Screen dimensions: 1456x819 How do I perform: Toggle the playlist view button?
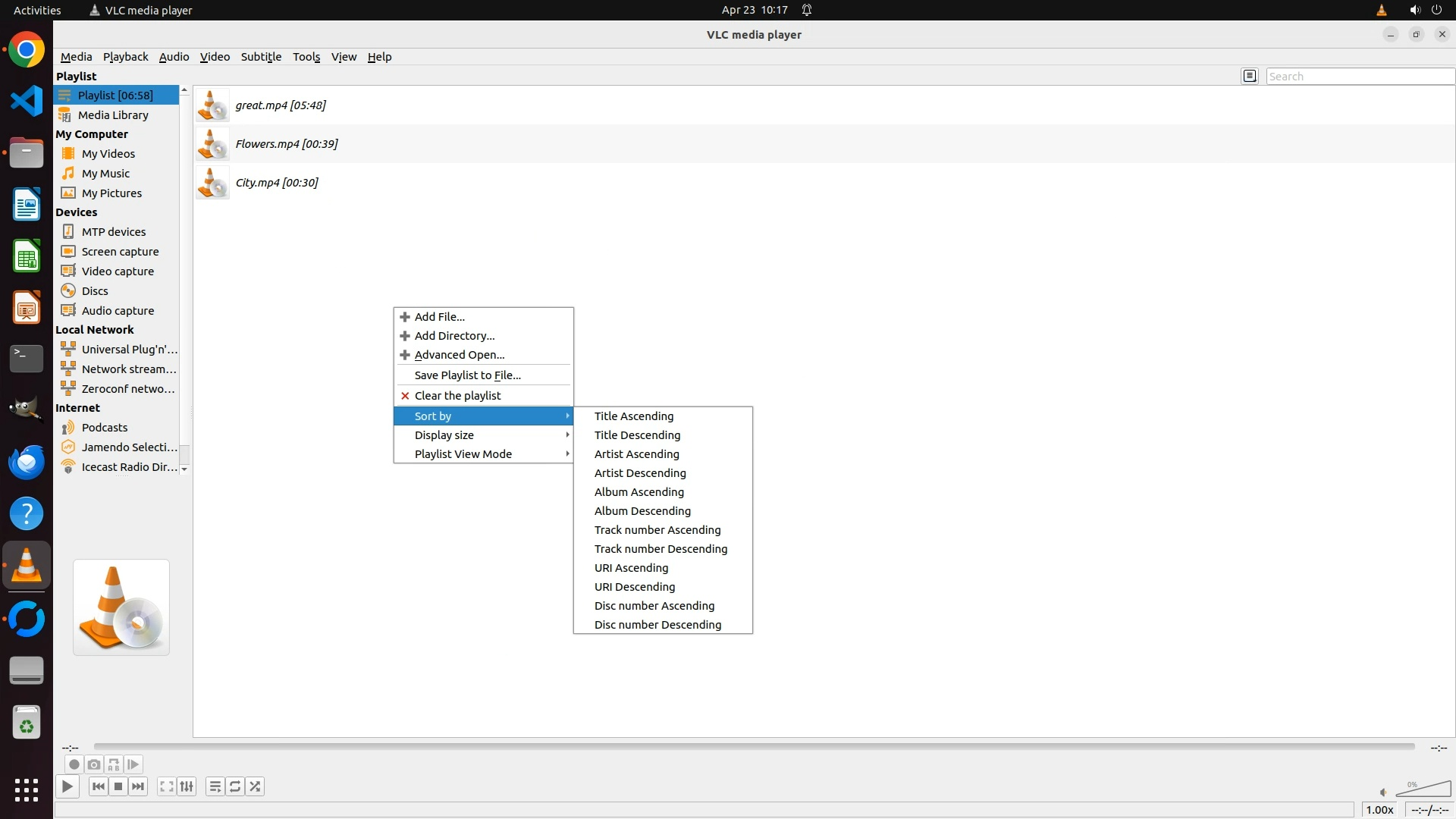point(215,786)
